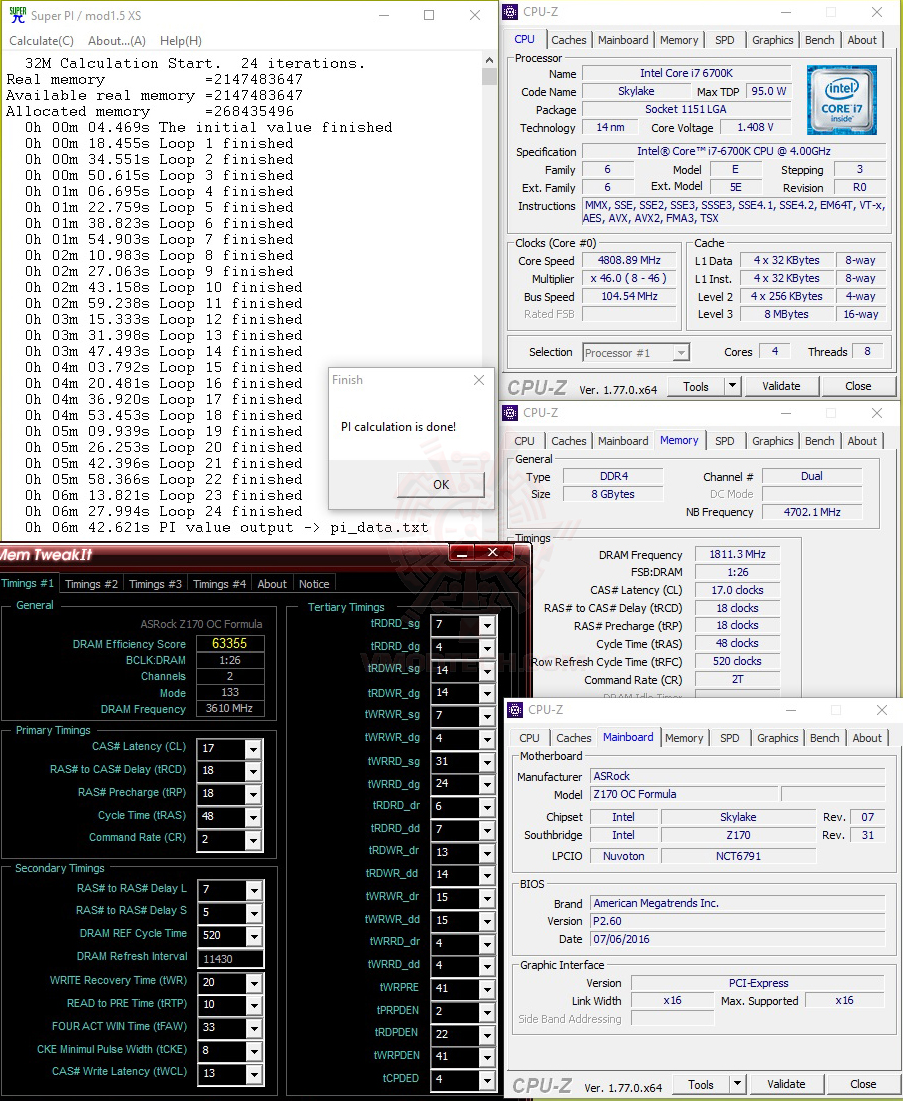Switch to the SPD tab in CPU-Z

click(725, 40)
